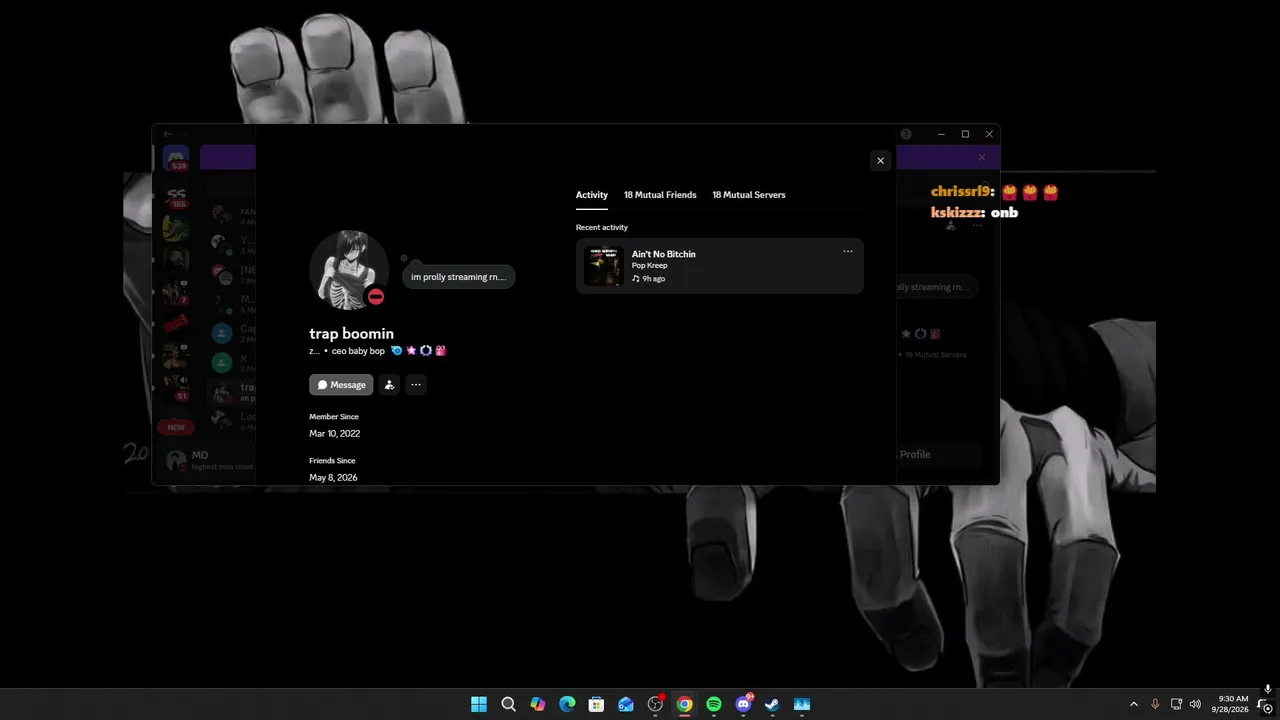Click the red NEW pill in server list
This screenshot has width=1280, height=720.
click(176, 427)
